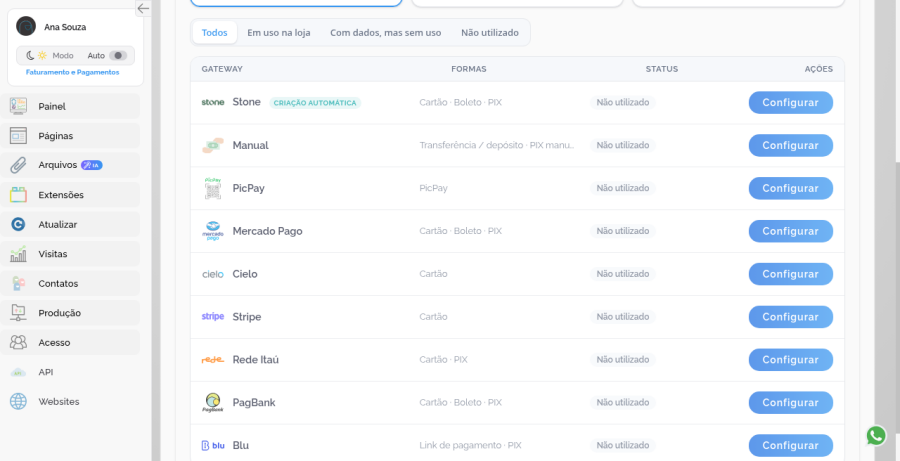The image size is (900, 461).
Task: Click the Stripe logo
Action: [213, 316]
